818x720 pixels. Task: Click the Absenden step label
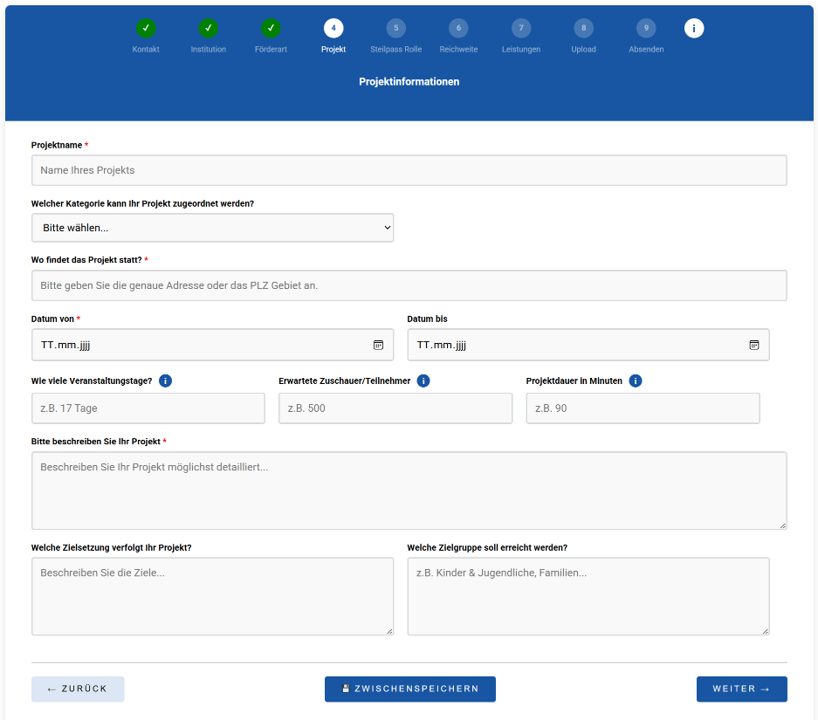point(646,49)
